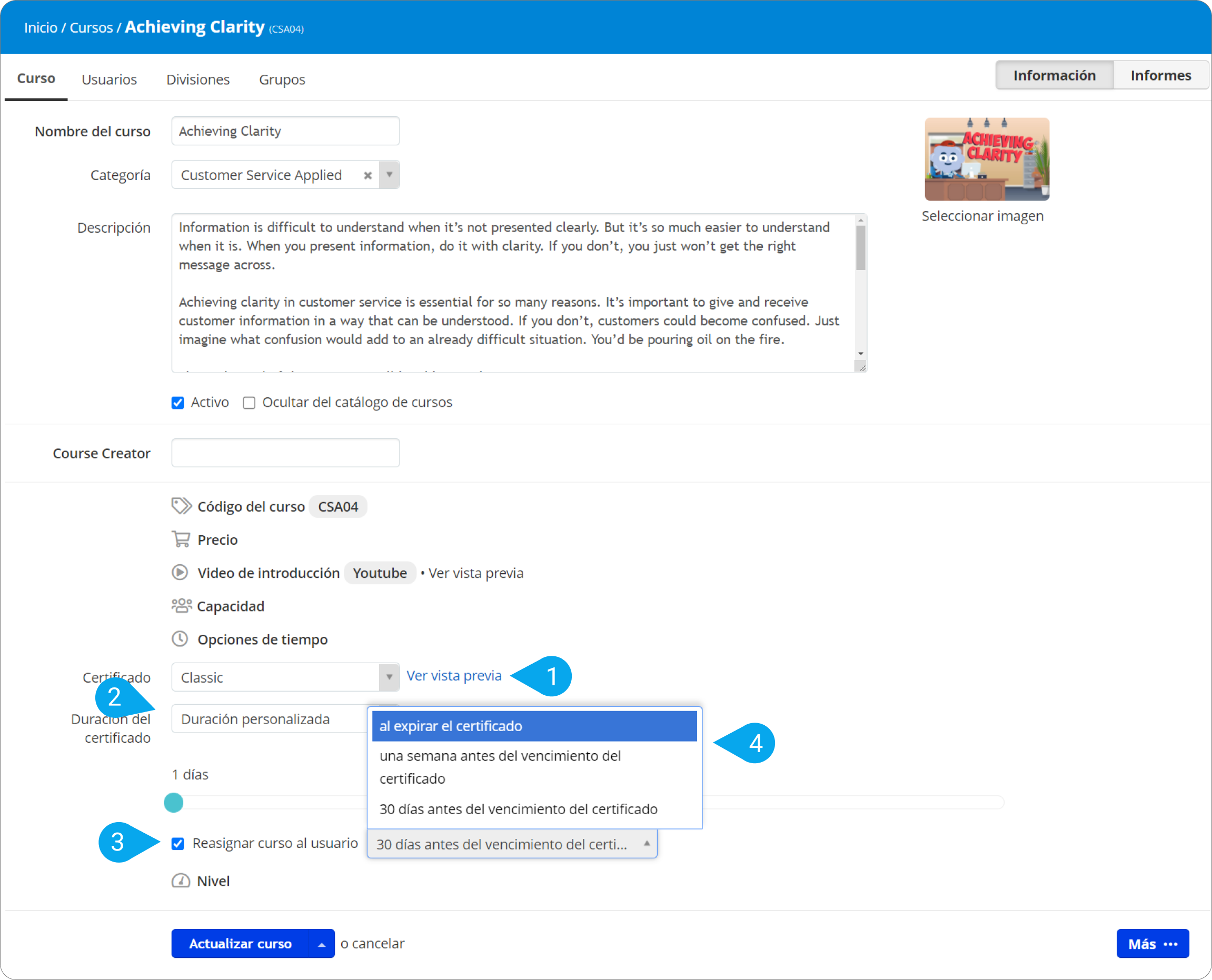Check Ocultar del catálogo de cursos
The height and width of the screenshot is (980, 1212).
pos(249,403)
